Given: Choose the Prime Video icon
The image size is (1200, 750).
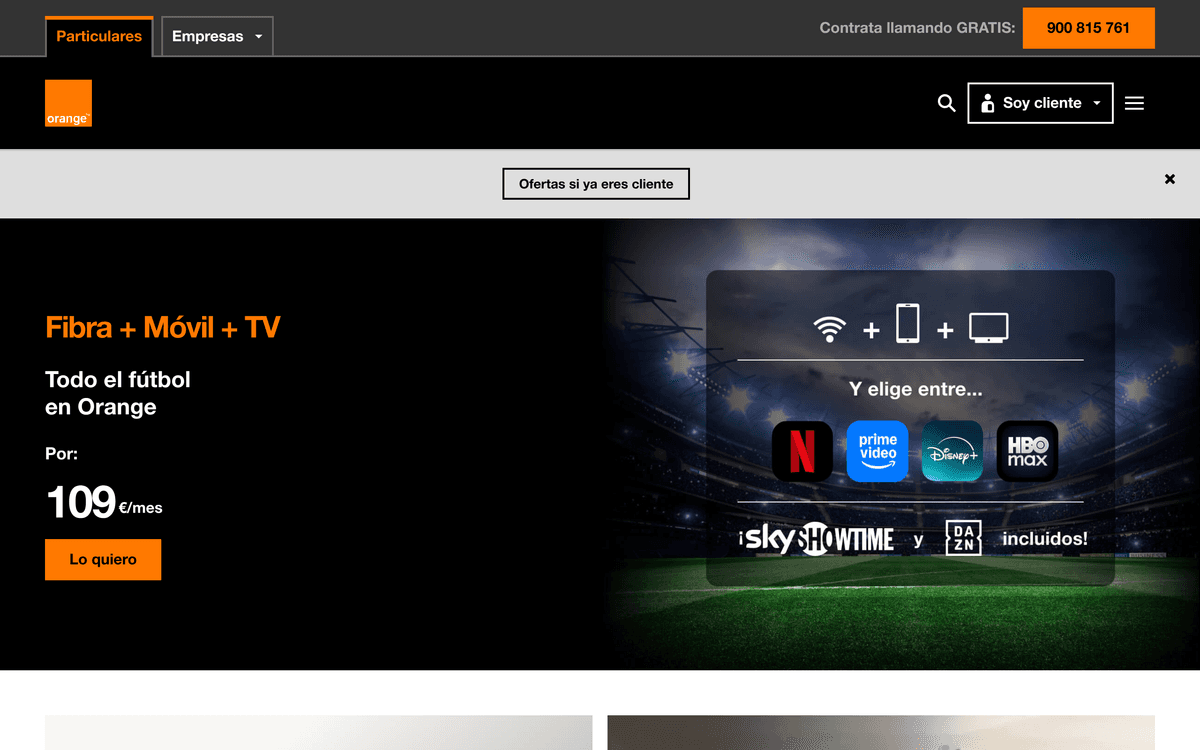Looking at the screenshot, I should (x=877, y=451).
